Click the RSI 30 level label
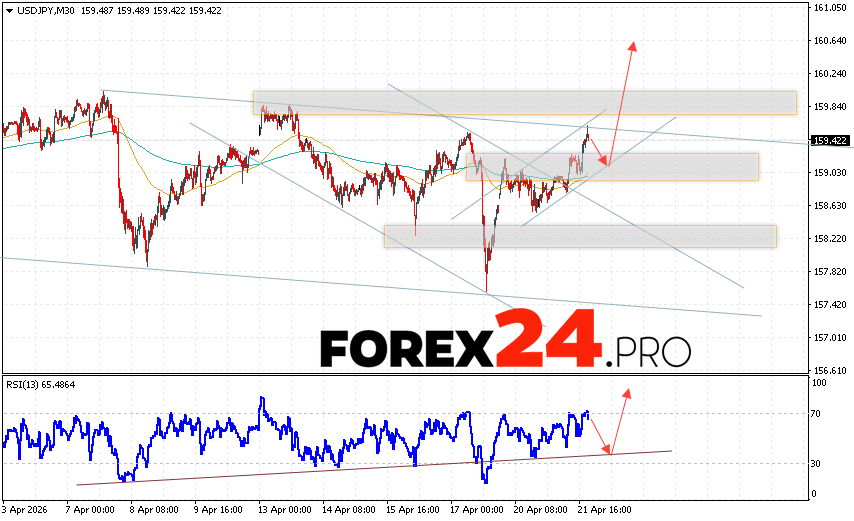 [x=816, y=463]
